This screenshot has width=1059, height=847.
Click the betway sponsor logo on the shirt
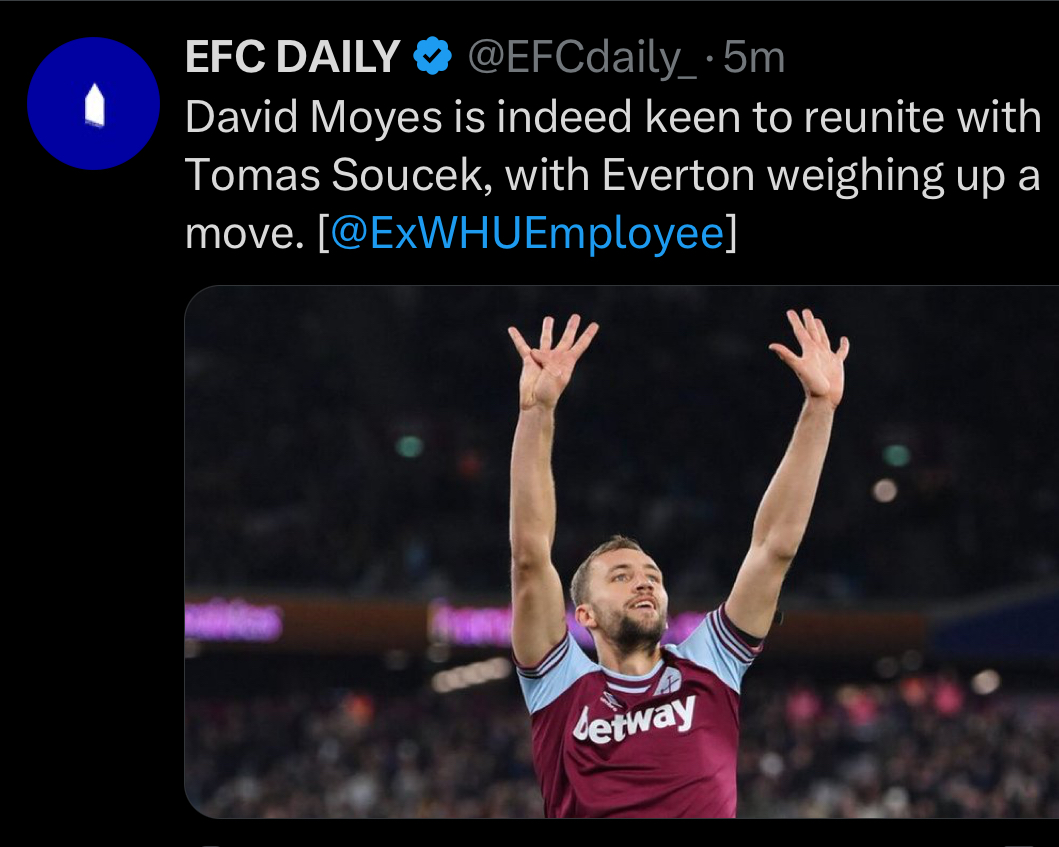click(634, 718)
